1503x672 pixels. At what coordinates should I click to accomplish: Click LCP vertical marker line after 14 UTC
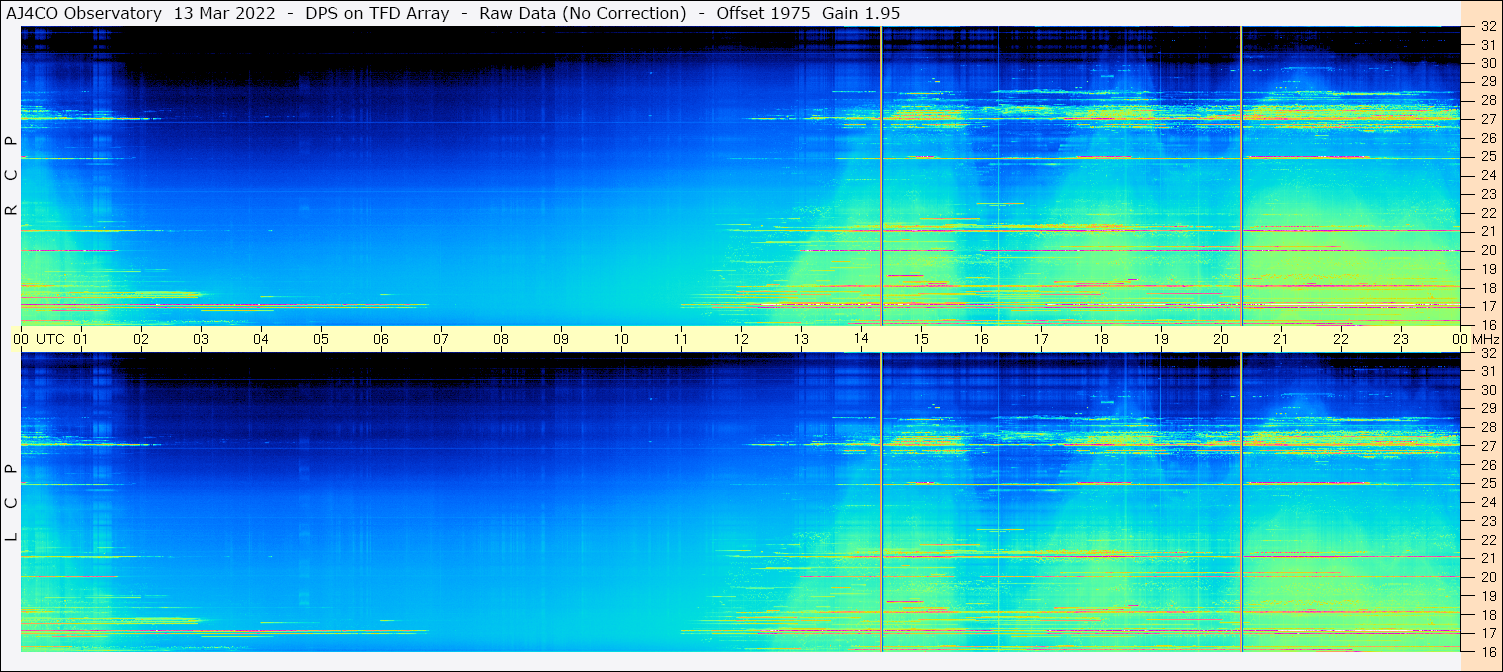(x=881, y=502)
